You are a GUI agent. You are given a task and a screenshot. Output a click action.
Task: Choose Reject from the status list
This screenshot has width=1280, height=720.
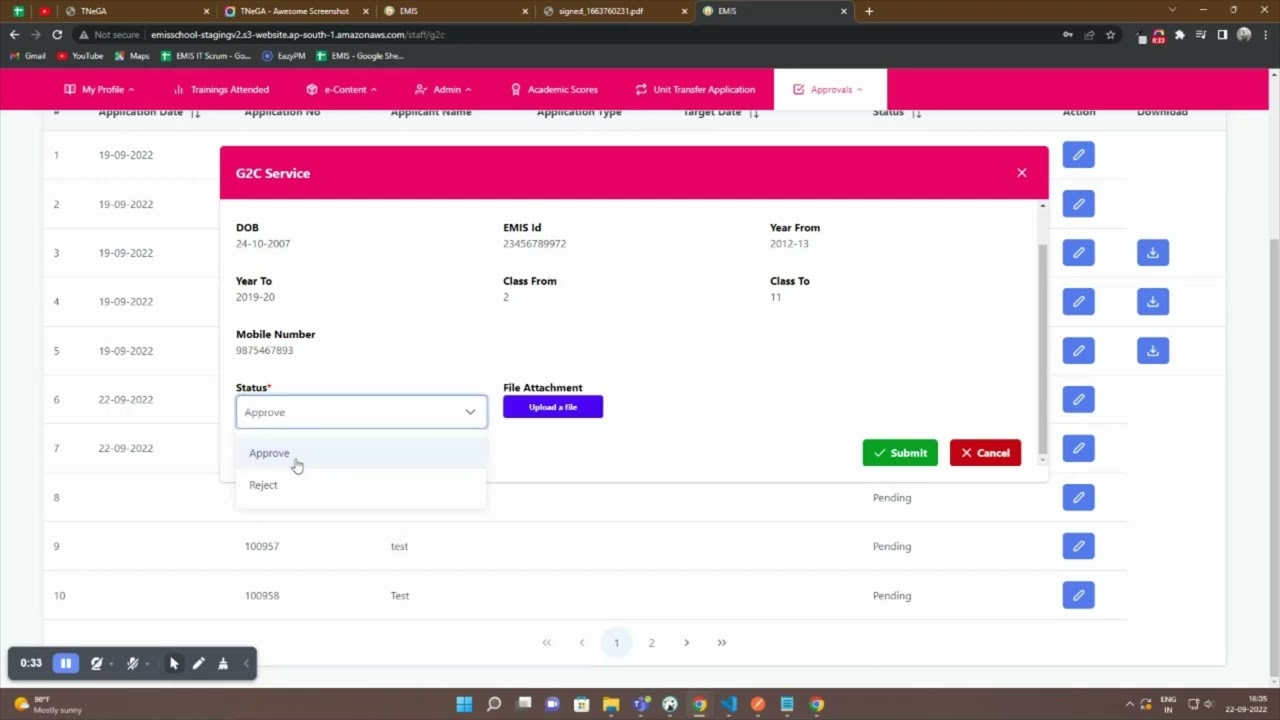click(361, 485)
